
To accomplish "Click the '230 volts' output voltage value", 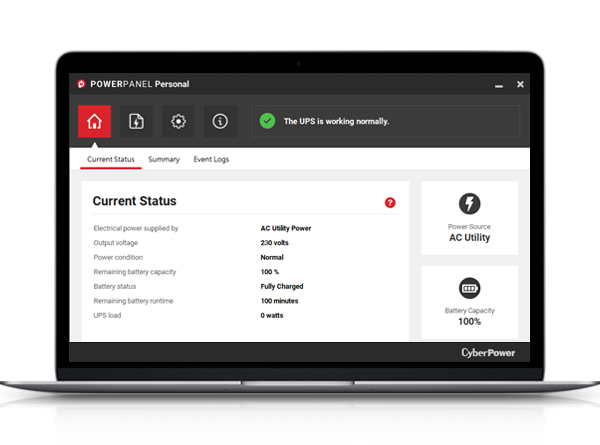I will tap(276, 243).
